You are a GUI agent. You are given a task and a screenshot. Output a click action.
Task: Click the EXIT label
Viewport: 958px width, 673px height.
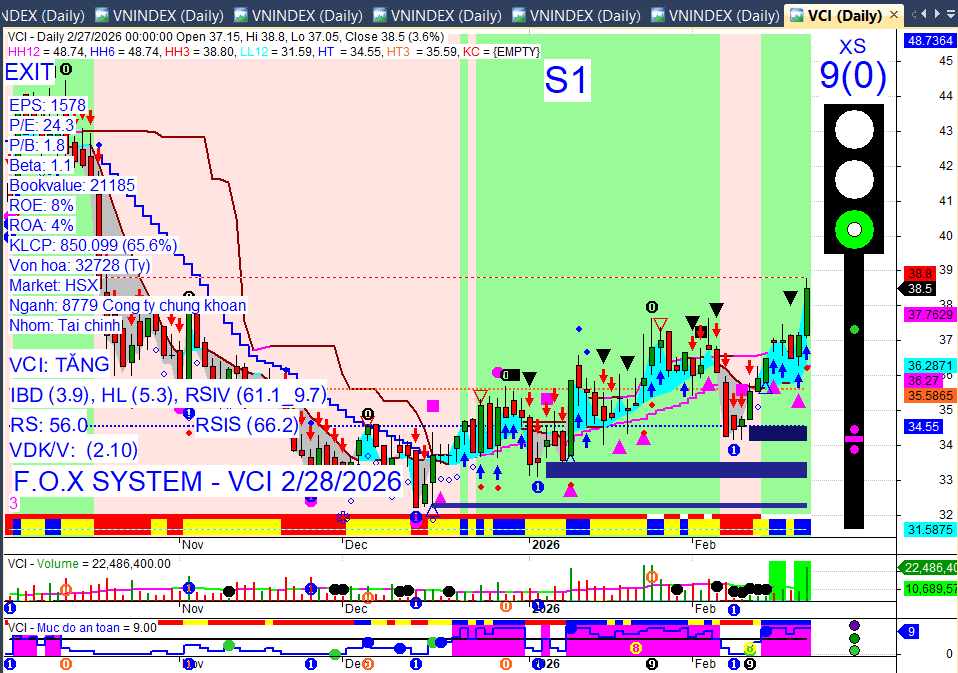click(30, 72)
